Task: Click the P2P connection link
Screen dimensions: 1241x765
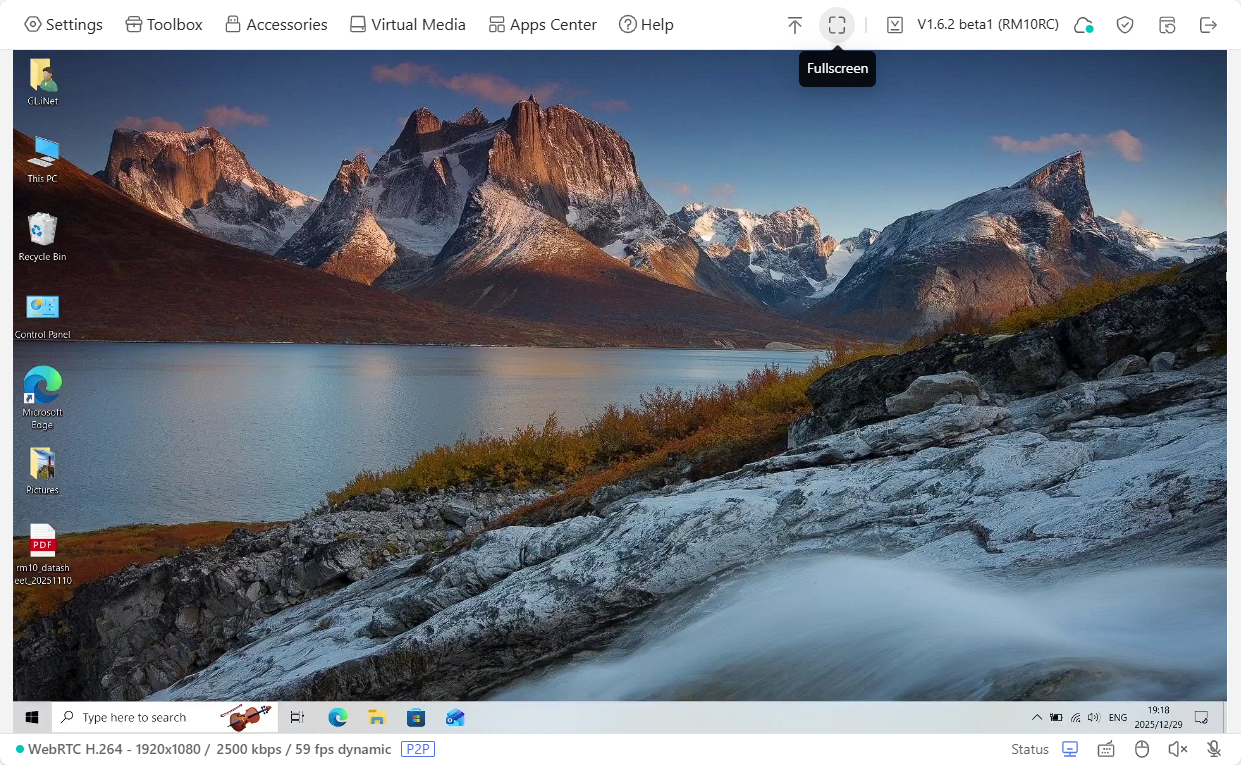Action: pos(418,749)
